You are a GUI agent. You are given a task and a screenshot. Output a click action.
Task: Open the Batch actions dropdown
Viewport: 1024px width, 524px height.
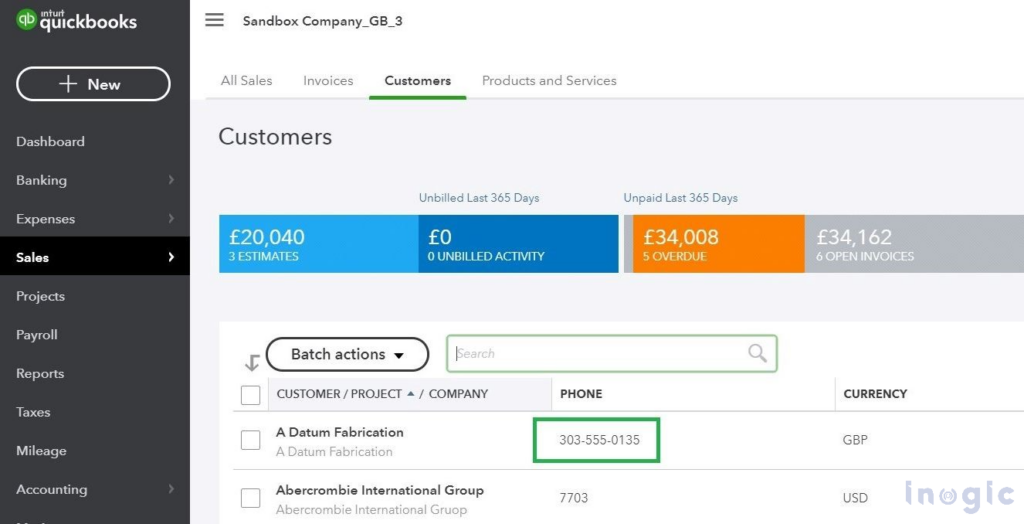pos(347,354)
